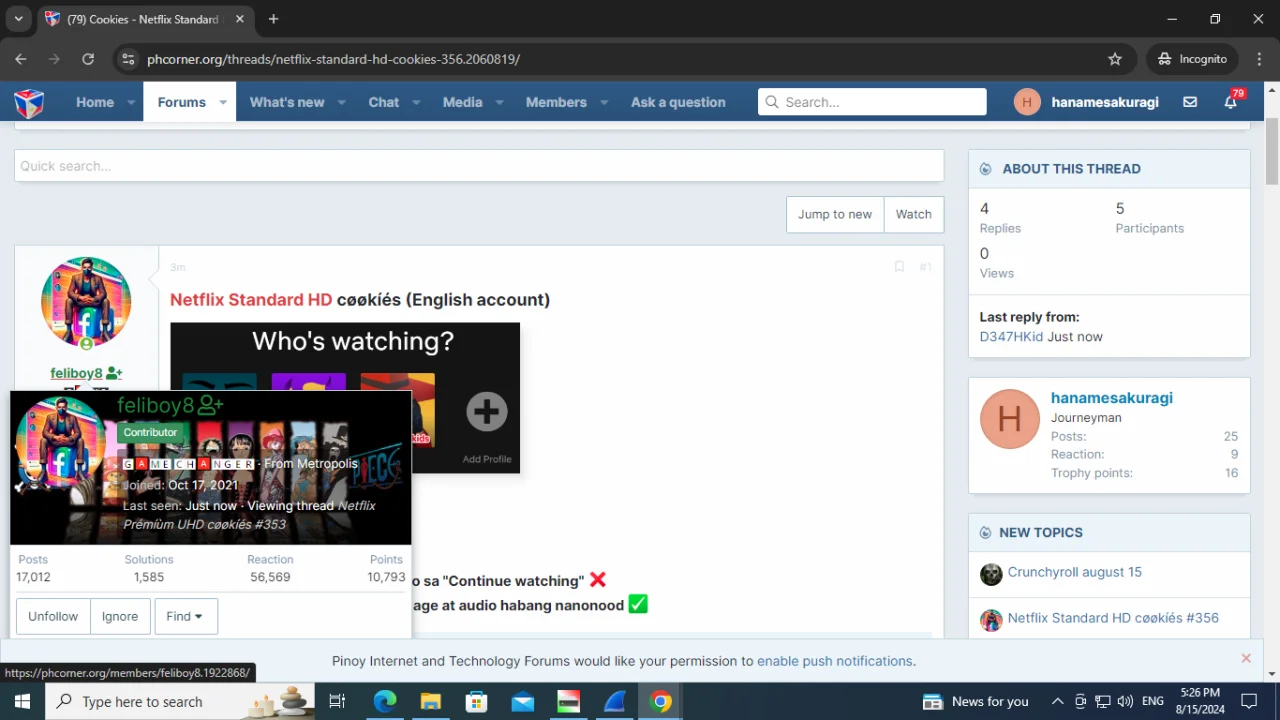Open the Media section
This screenshot has width=1280, height=720.
(462, 102)
